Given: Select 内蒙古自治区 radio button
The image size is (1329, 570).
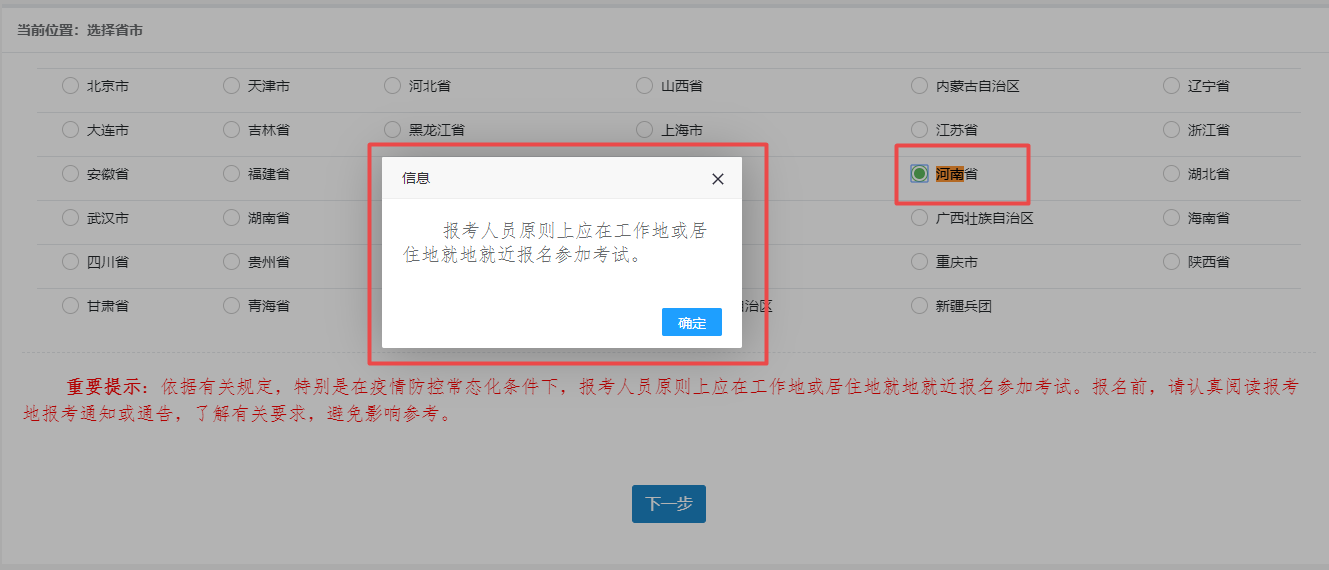Looking at the screenshot, I should pos(919,86).
